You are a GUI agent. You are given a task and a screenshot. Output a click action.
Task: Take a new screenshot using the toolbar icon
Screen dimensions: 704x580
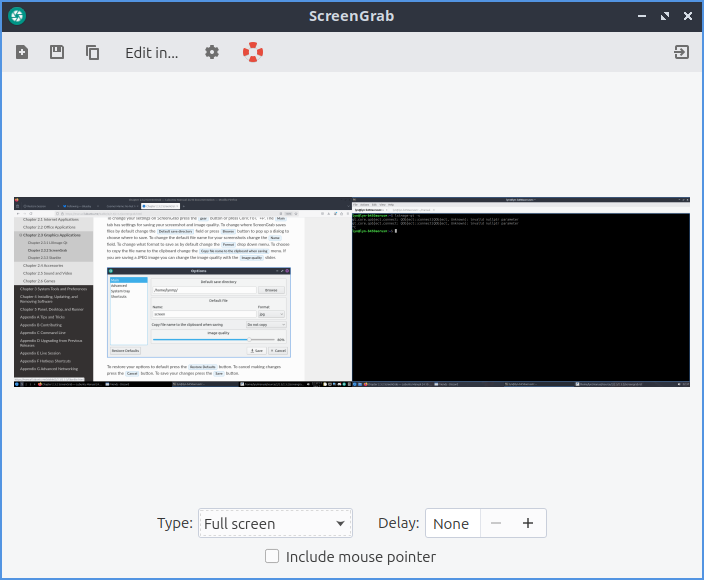click(22, 53)
